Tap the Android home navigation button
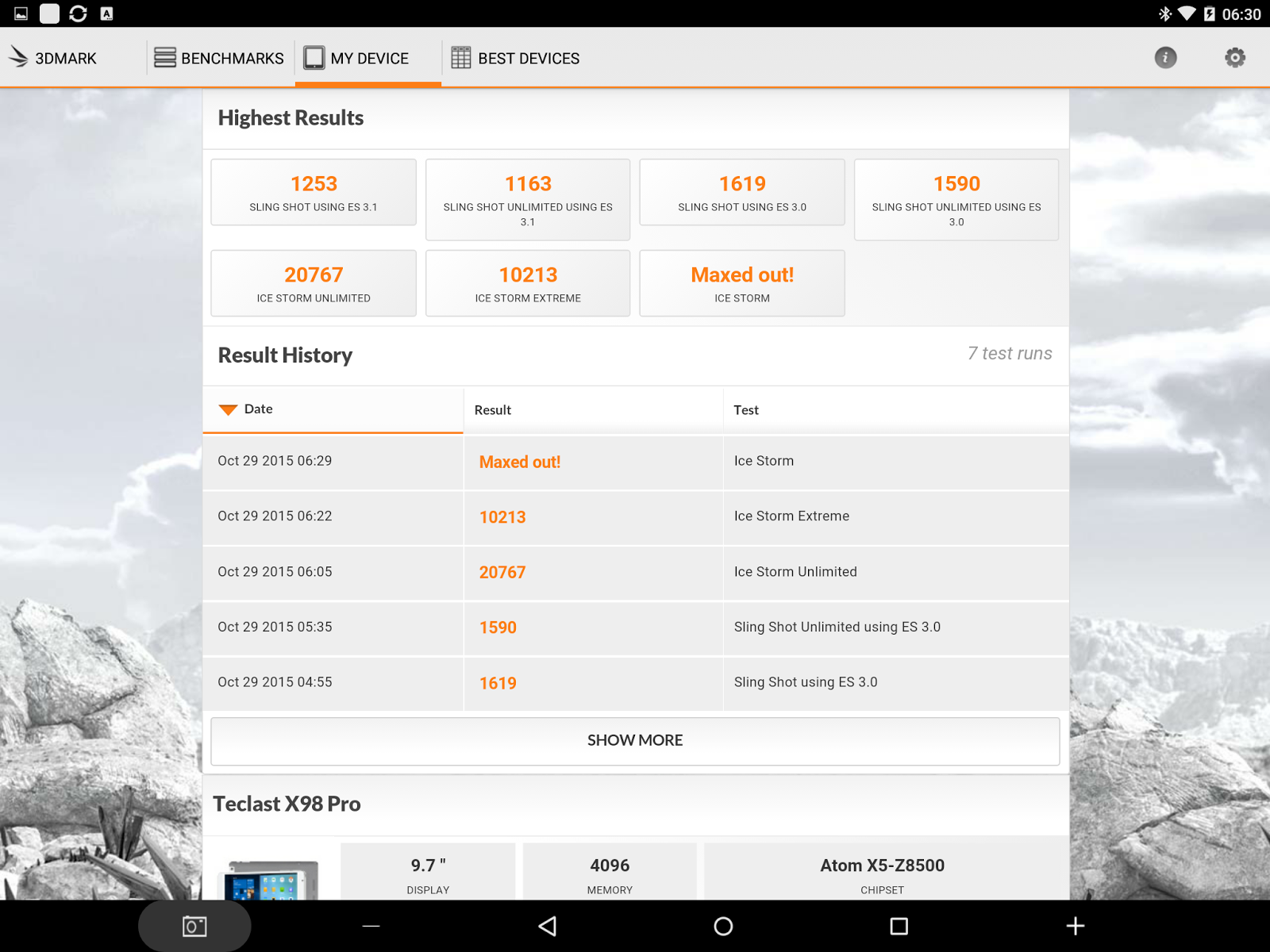Image resolution: width=1270 pixels, height=952 pixels. pos(723,926)
